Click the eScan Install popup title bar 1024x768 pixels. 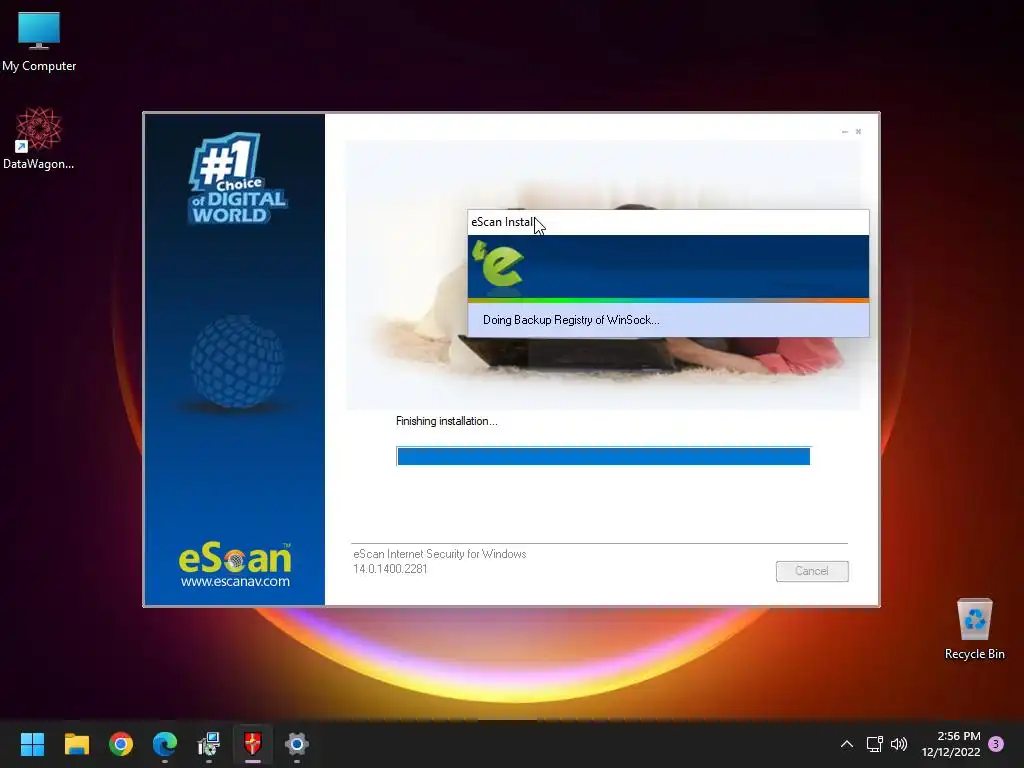coord(668,222)
